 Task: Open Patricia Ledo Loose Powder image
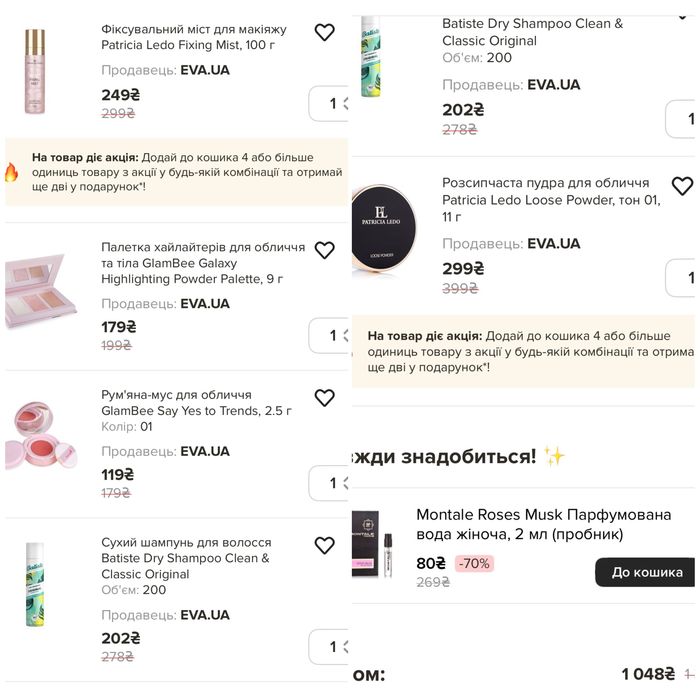pyautogui.click(x=381, y=230)
